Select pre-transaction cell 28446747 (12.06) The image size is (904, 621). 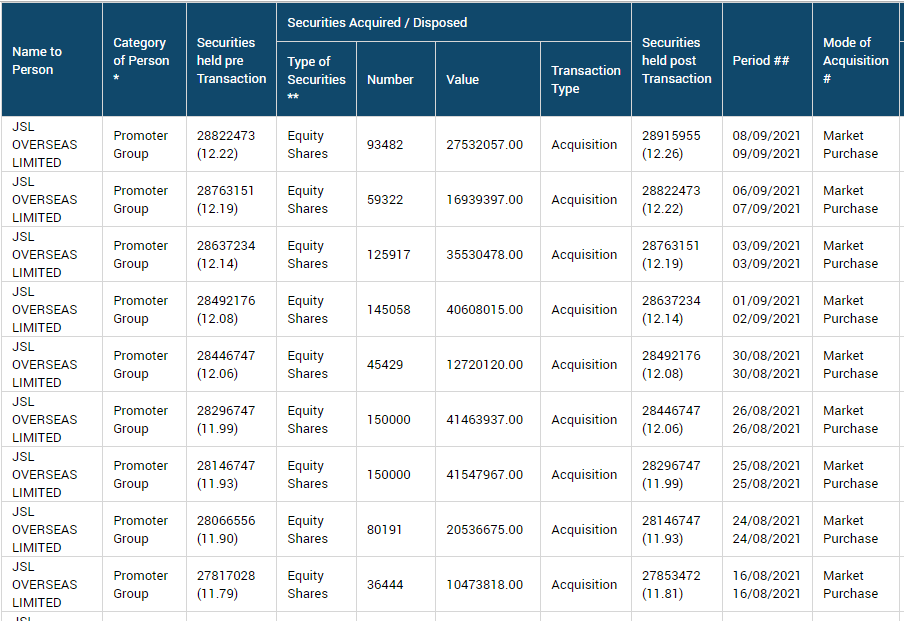point(231,364)
